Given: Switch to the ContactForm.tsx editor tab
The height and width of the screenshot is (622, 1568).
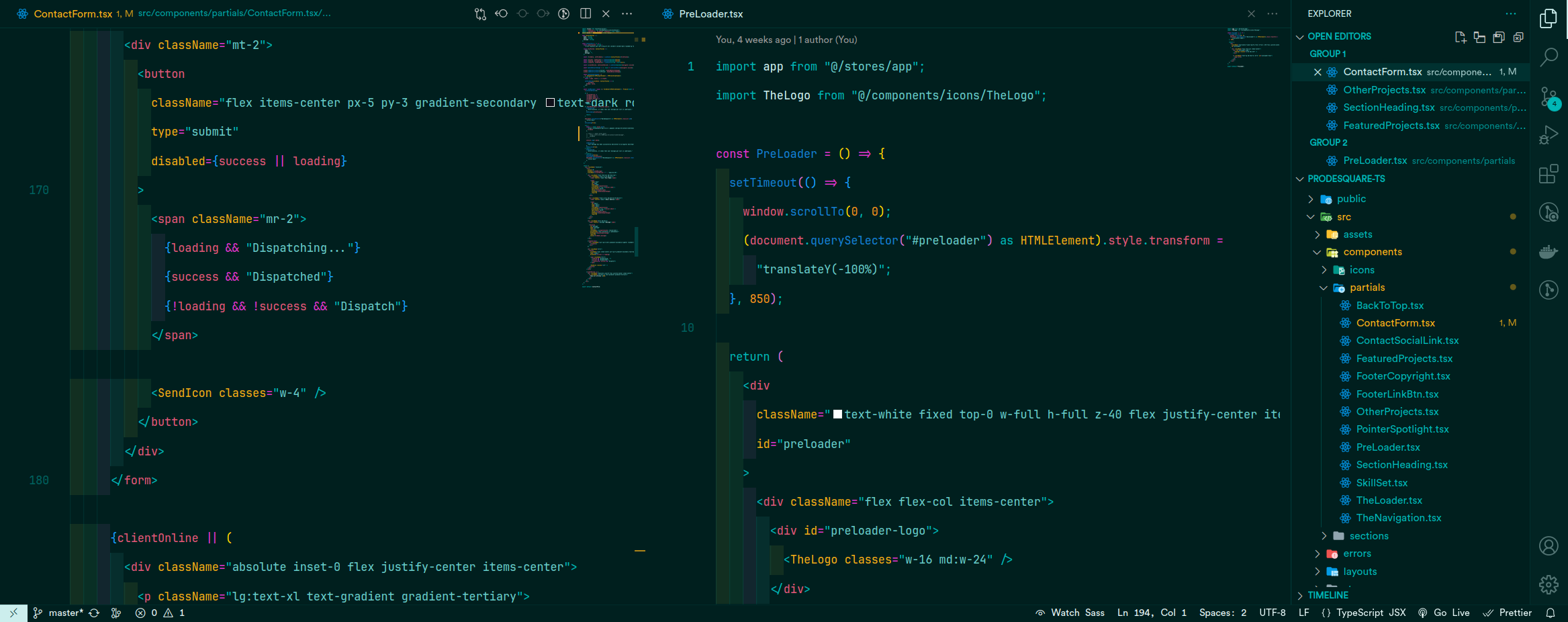Looking at the screenshot, I should click(x=73, y=13).
